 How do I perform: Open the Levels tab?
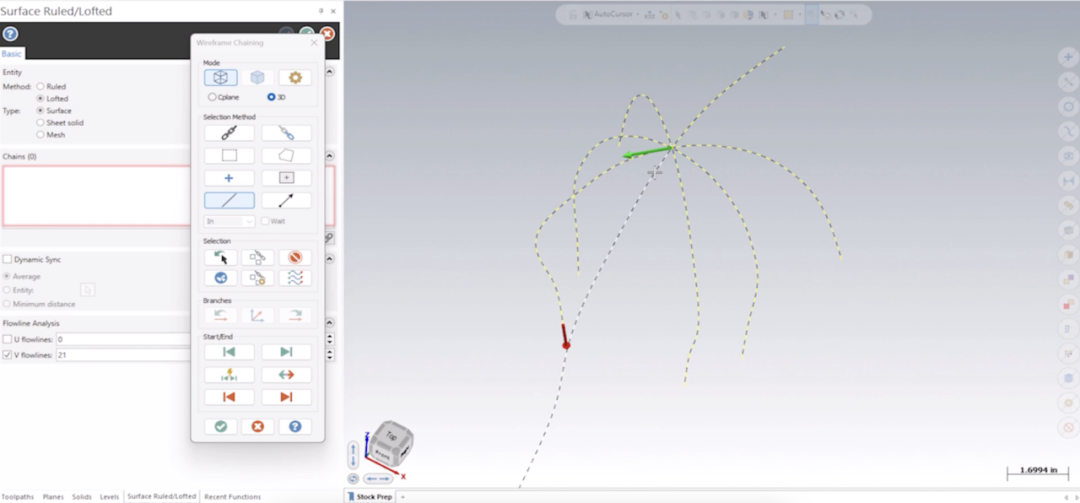pos(110,497)
